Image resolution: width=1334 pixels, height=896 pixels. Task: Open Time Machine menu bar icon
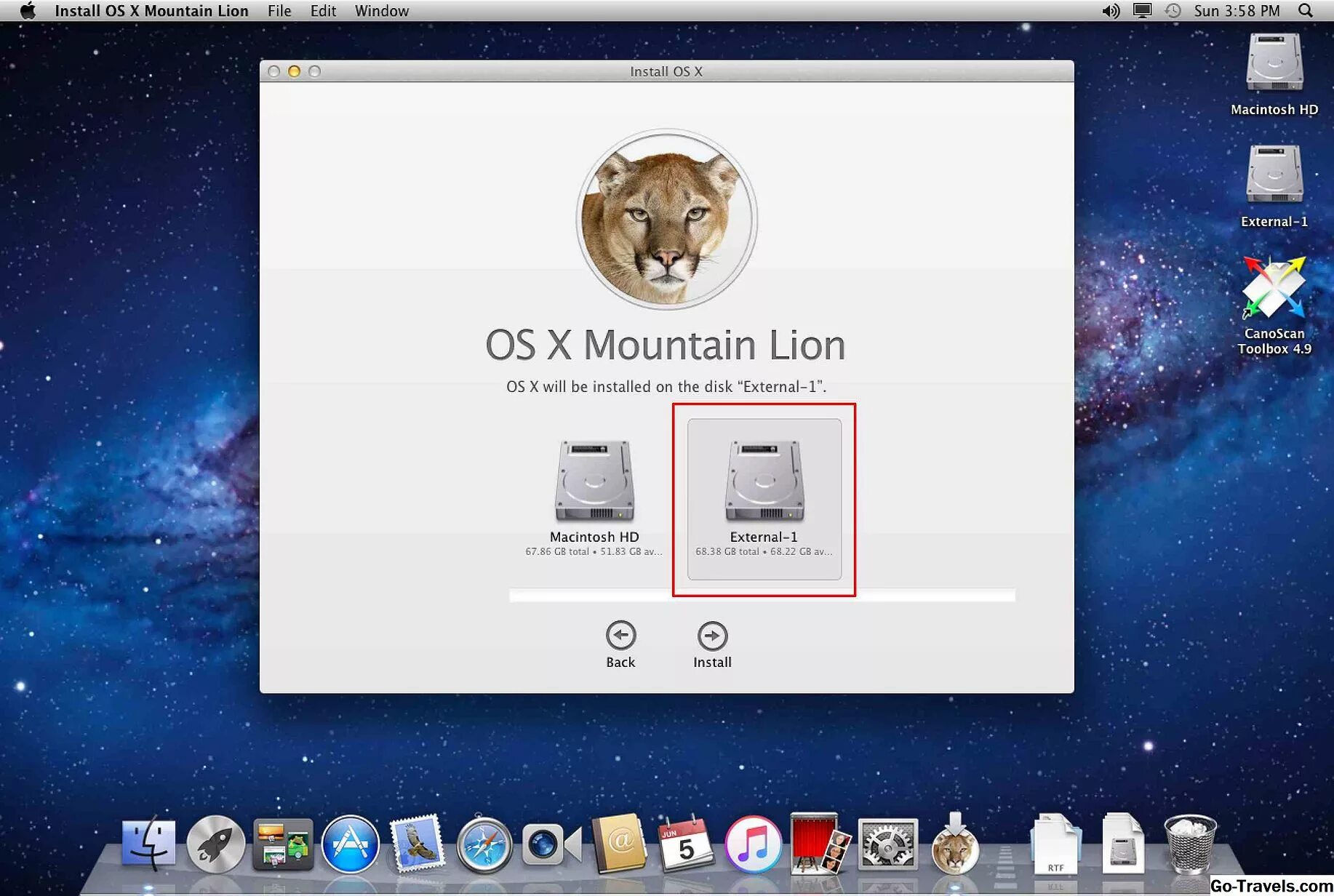tap(1173, 11)
